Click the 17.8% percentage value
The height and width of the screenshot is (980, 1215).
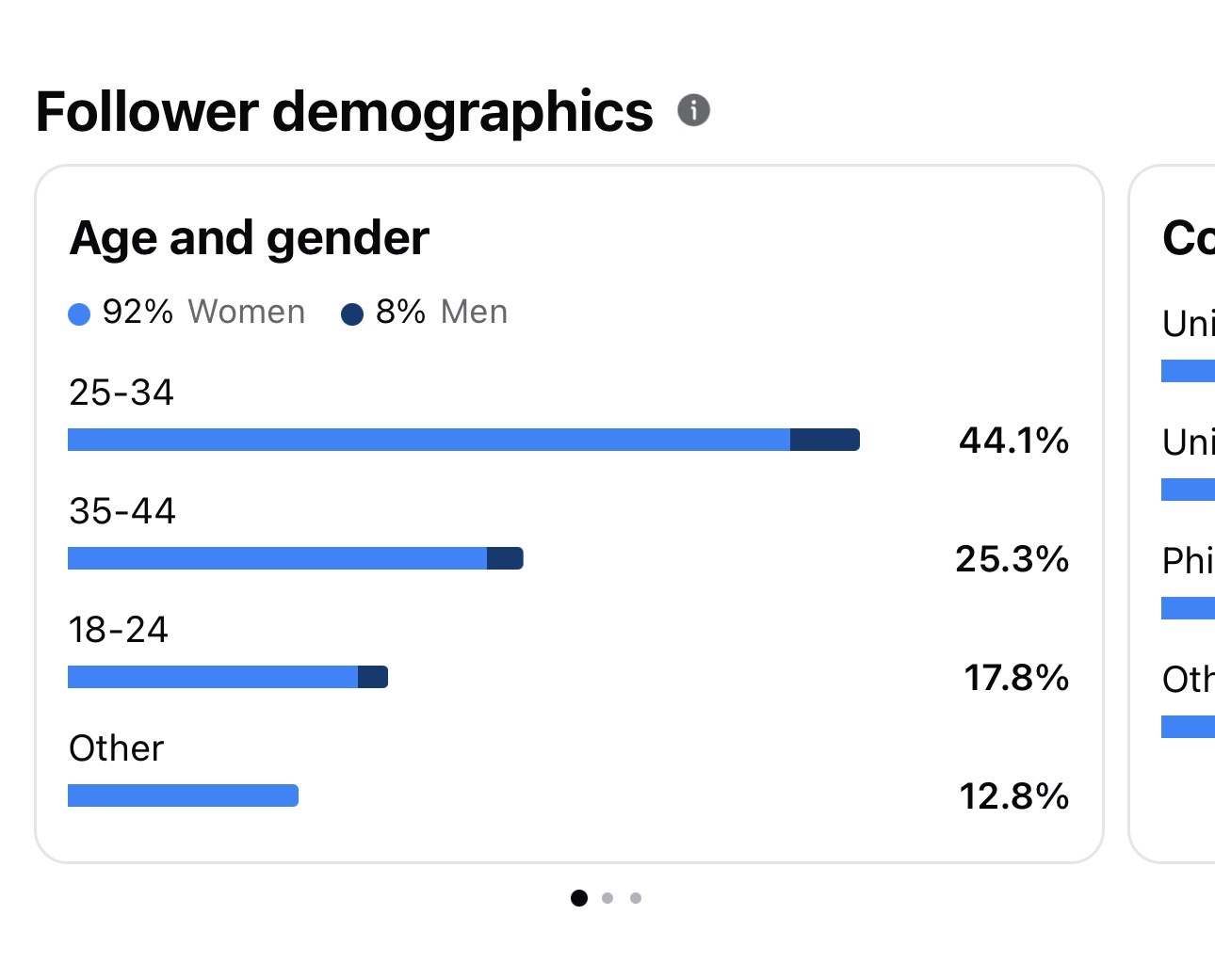coord(1015,678)
